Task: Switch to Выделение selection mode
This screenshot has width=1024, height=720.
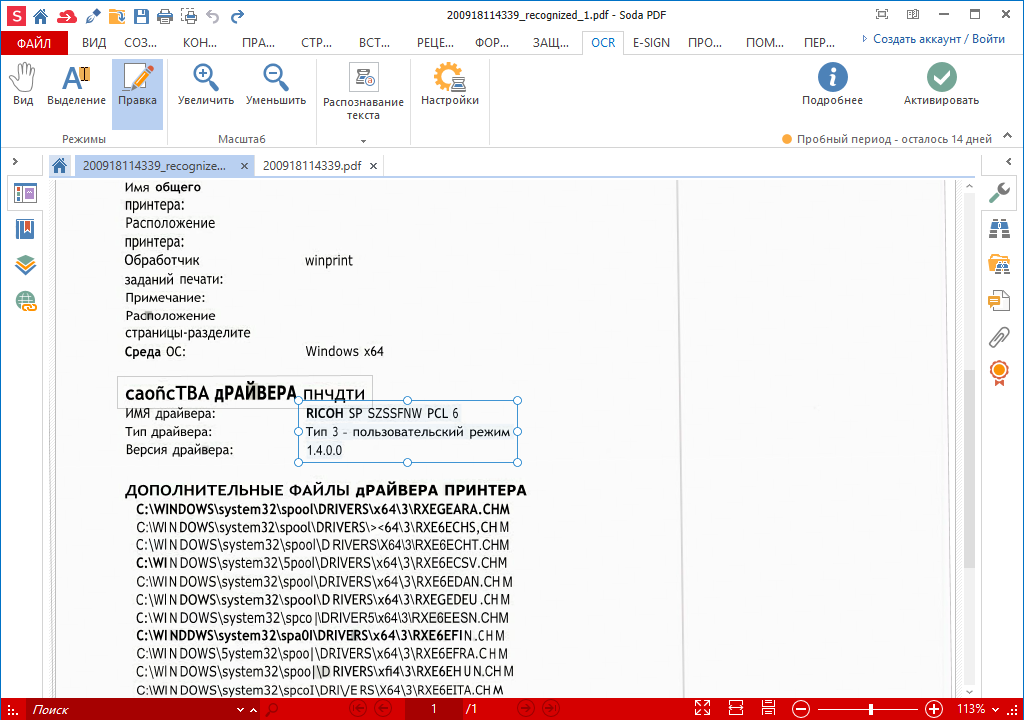Action: coord(76,86)
